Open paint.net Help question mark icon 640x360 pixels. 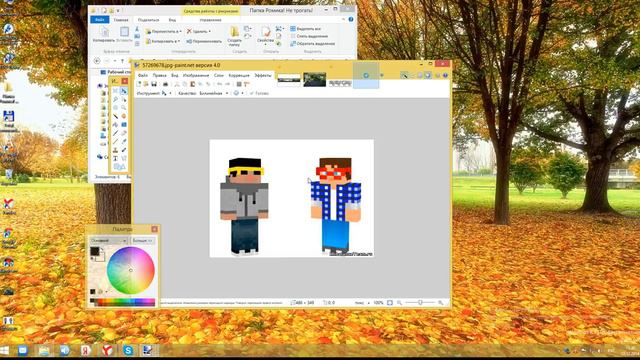click(445, 76)
